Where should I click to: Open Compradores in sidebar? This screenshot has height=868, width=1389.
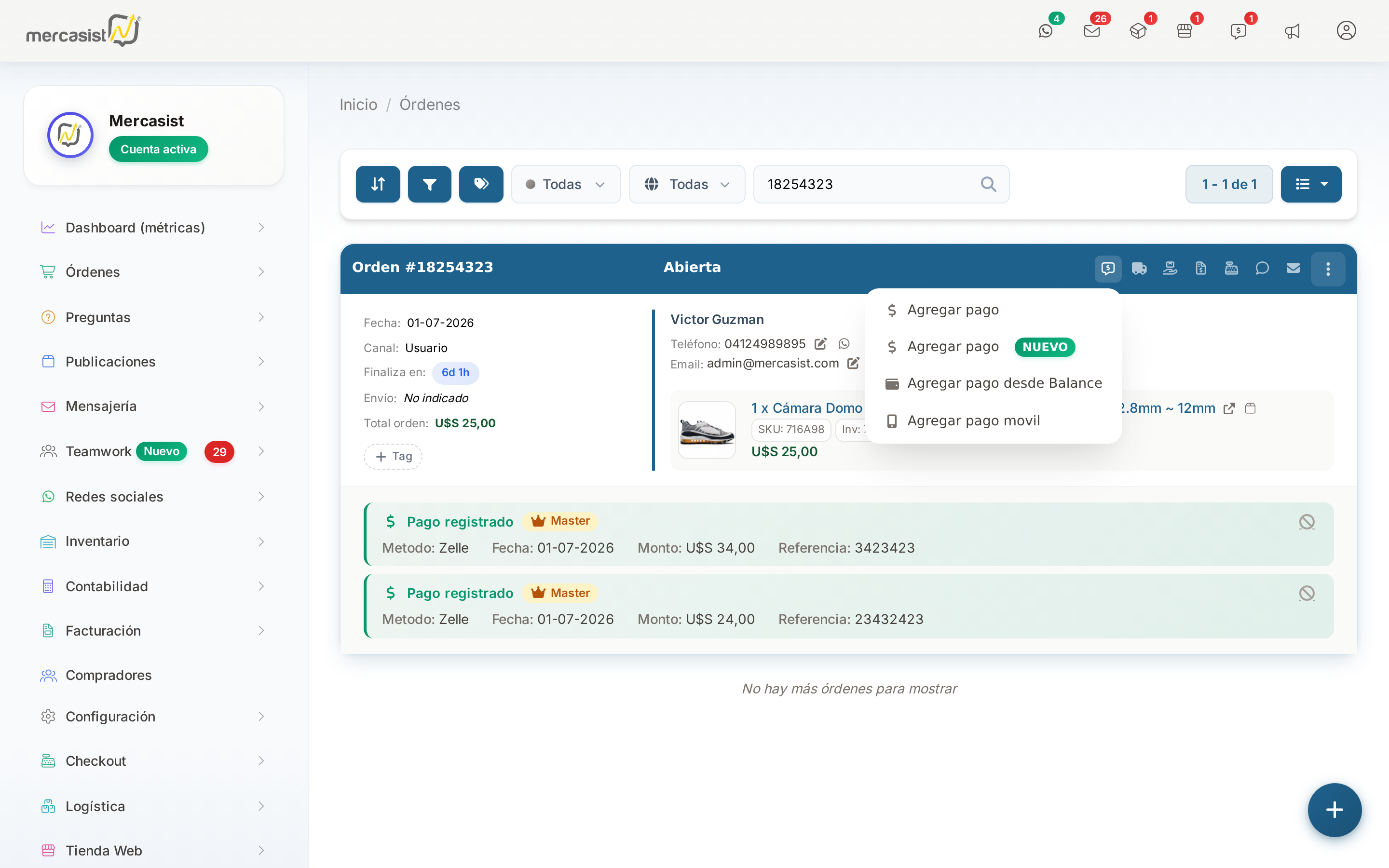[x=154, y=675]
